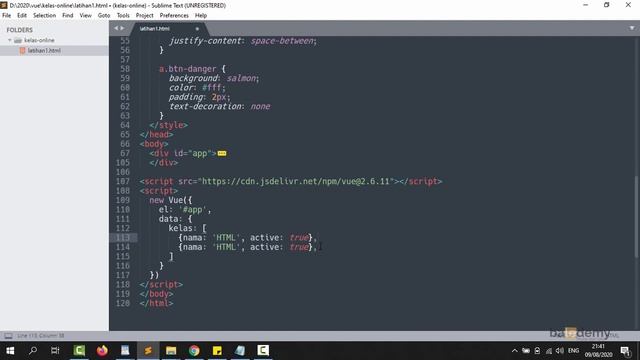Click the Line 113 position text in the status bar
Image resolution: width=640 pixels, height=360 pixels.
pos(40,336)
